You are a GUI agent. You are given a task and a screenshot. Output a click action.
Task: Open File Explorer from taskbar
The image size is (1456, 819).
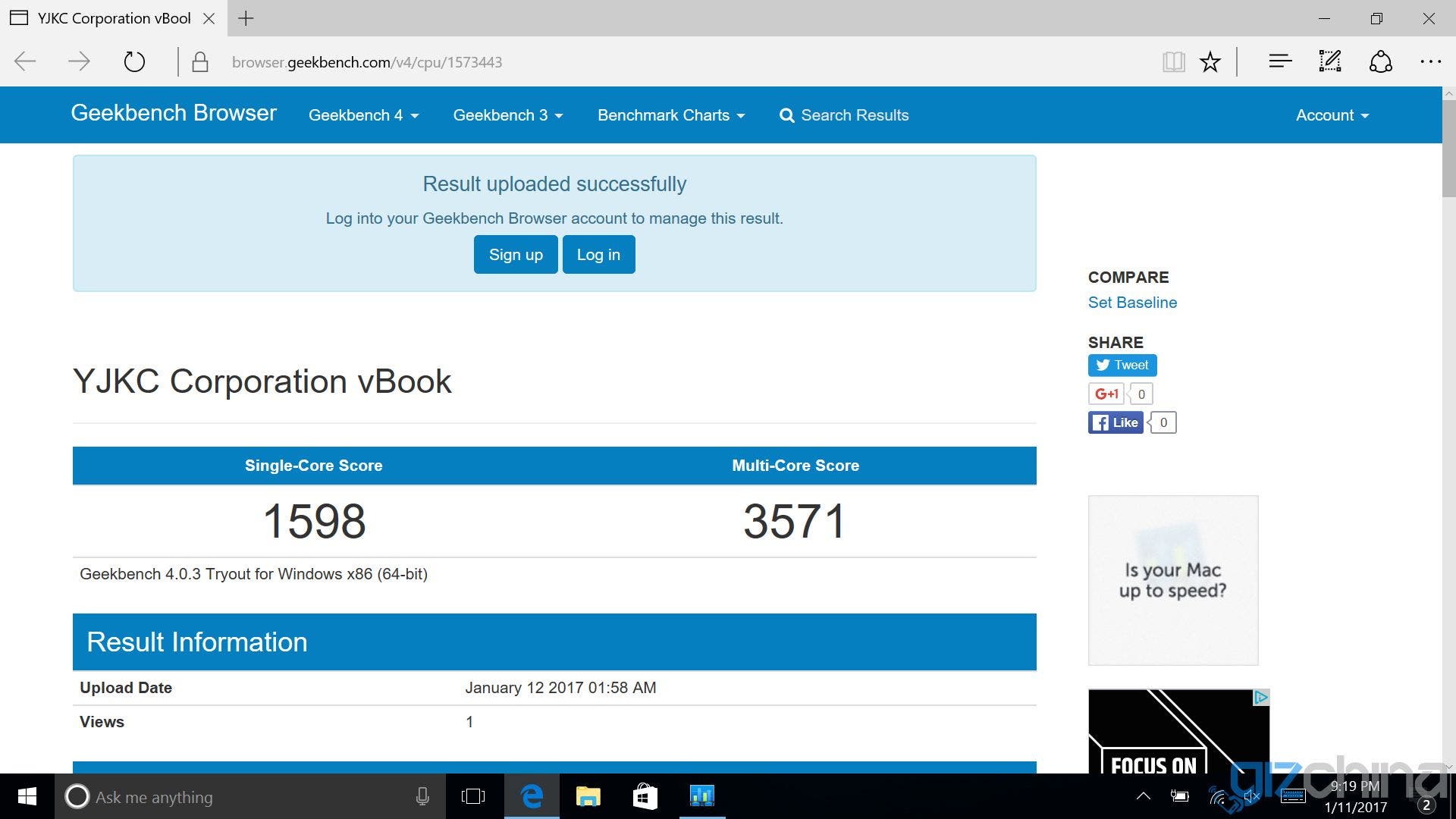pos(588,796)
